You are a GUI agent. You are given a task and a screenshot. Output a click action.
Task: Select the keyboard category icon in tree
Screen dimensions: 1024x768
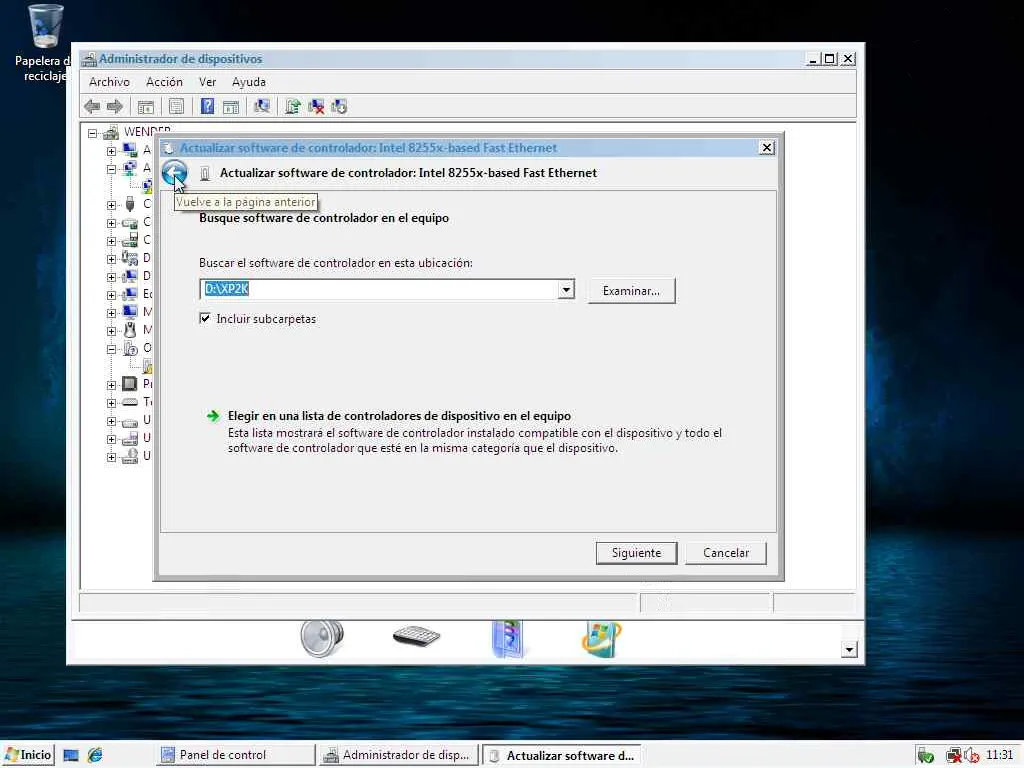click(x=130, y=402)
